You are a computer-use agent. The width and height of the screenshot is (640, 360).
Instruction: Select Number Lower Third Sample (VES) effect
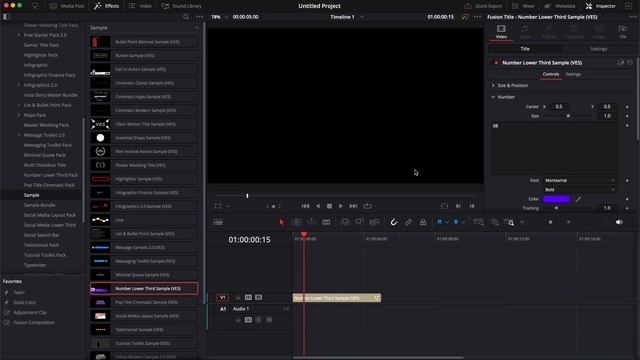(x=144, y=289)
